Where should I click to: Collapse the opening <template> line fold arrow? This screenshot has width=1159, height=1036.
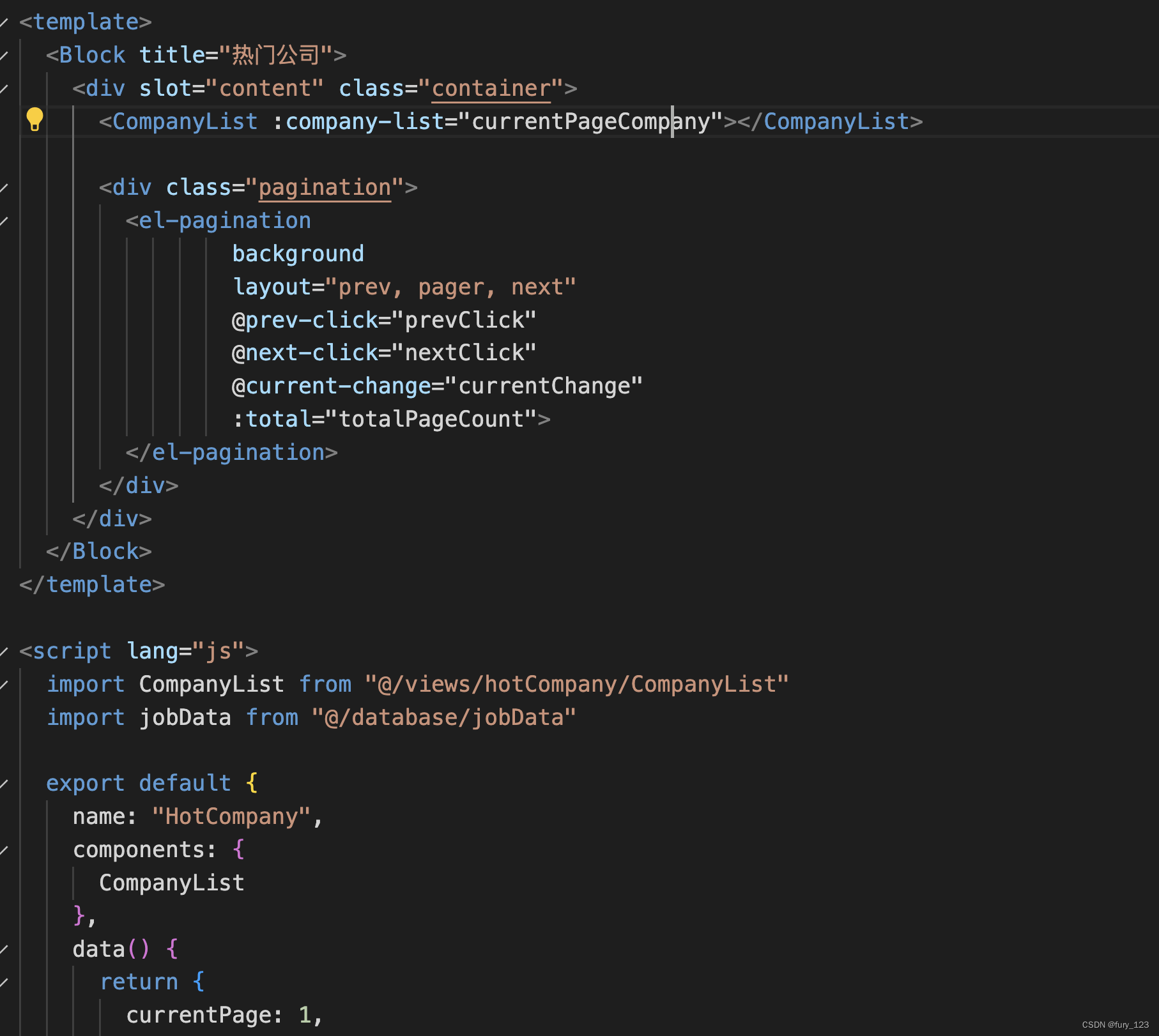(x=4, y=22)
